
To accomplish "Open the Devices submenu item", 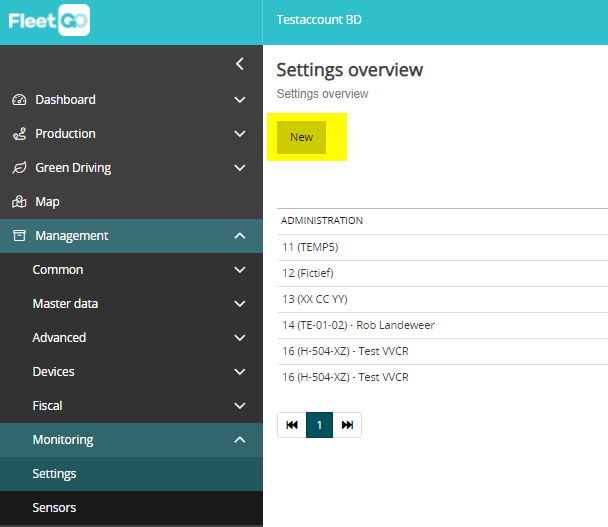I will pos(131,372).
